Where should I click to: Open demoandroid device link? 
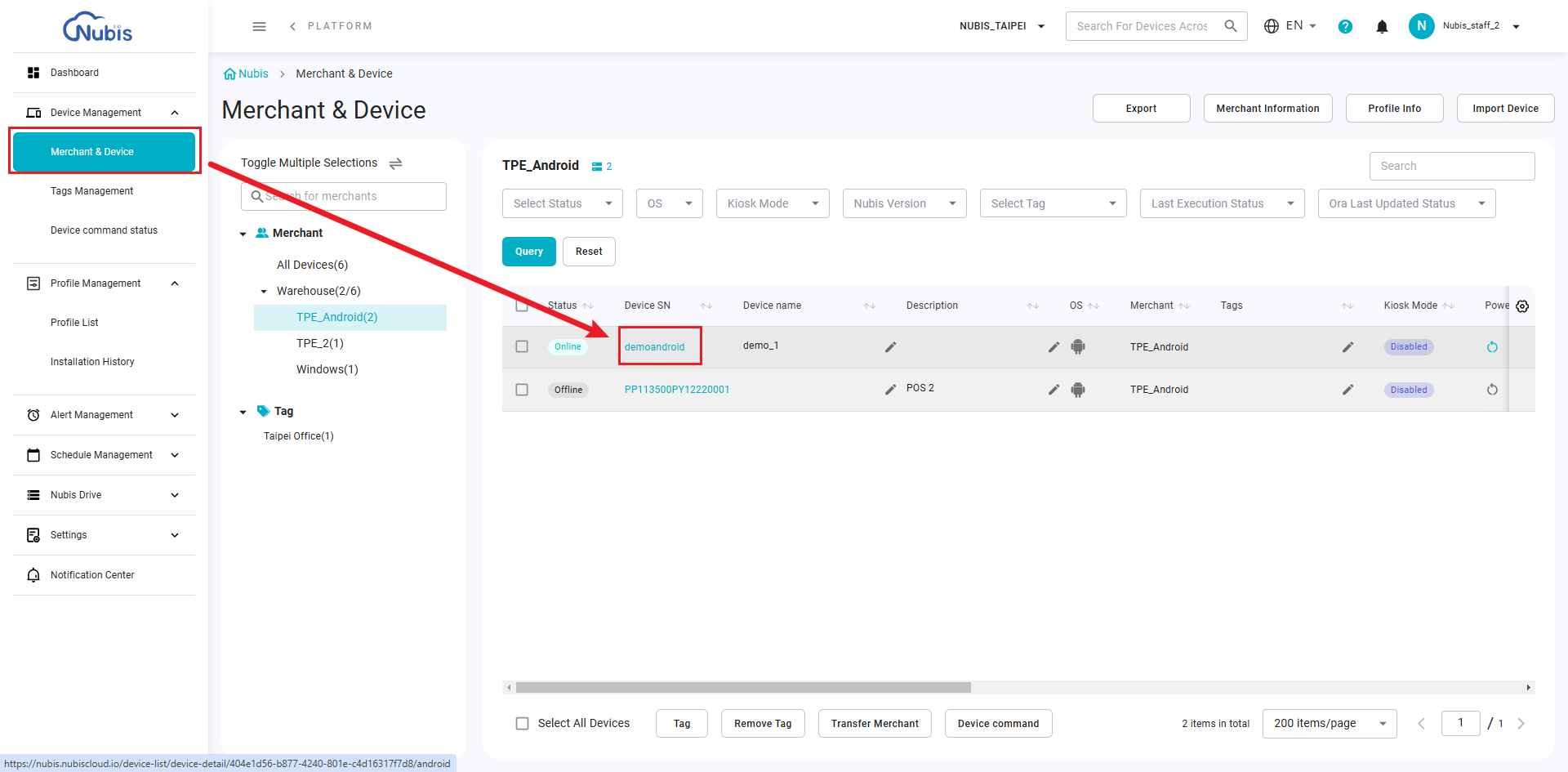coord(655,347)
